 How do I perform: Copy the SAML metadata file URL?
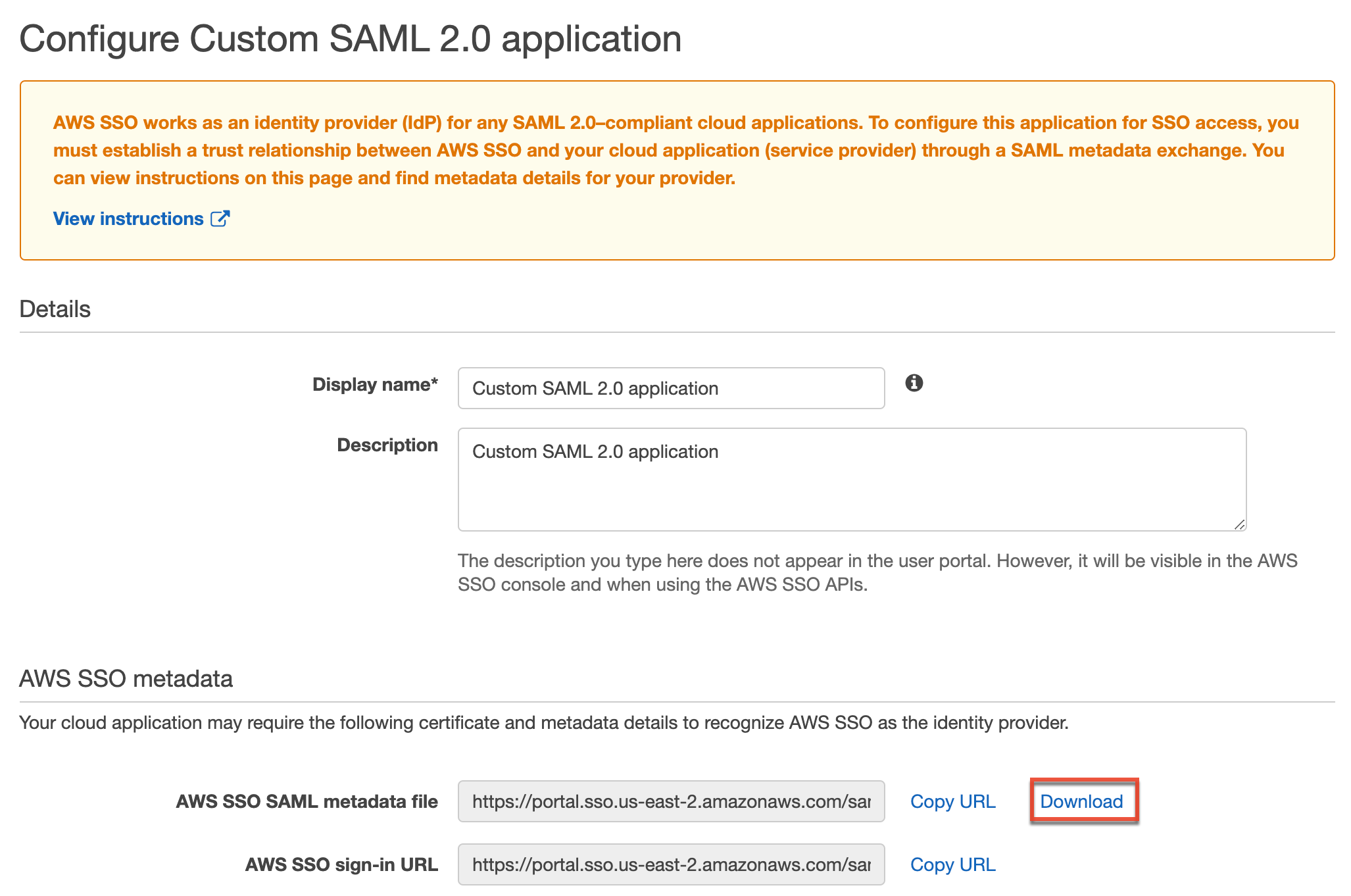952,801
